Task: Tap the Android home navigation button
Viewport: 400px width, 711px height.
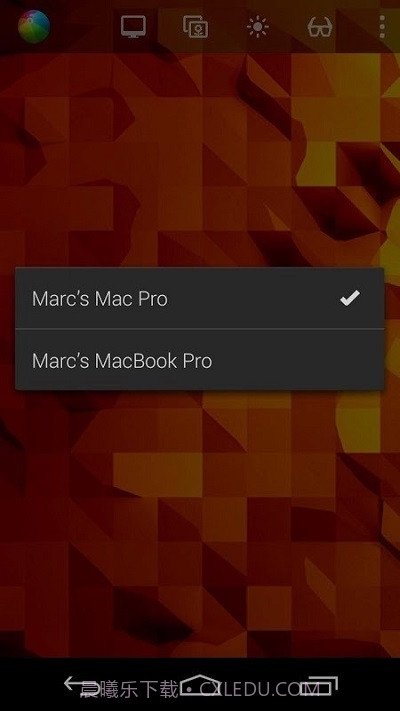Action: coord(200,685)
